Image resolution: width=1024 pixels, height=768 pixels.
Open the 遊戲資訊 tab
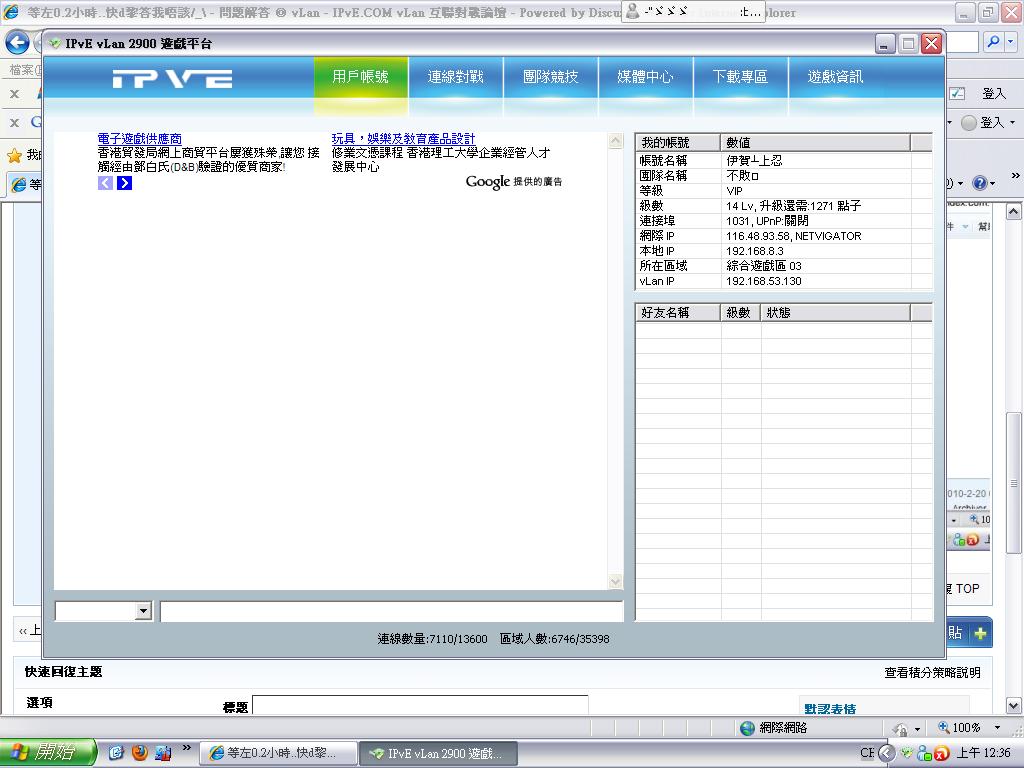(835, 77)
